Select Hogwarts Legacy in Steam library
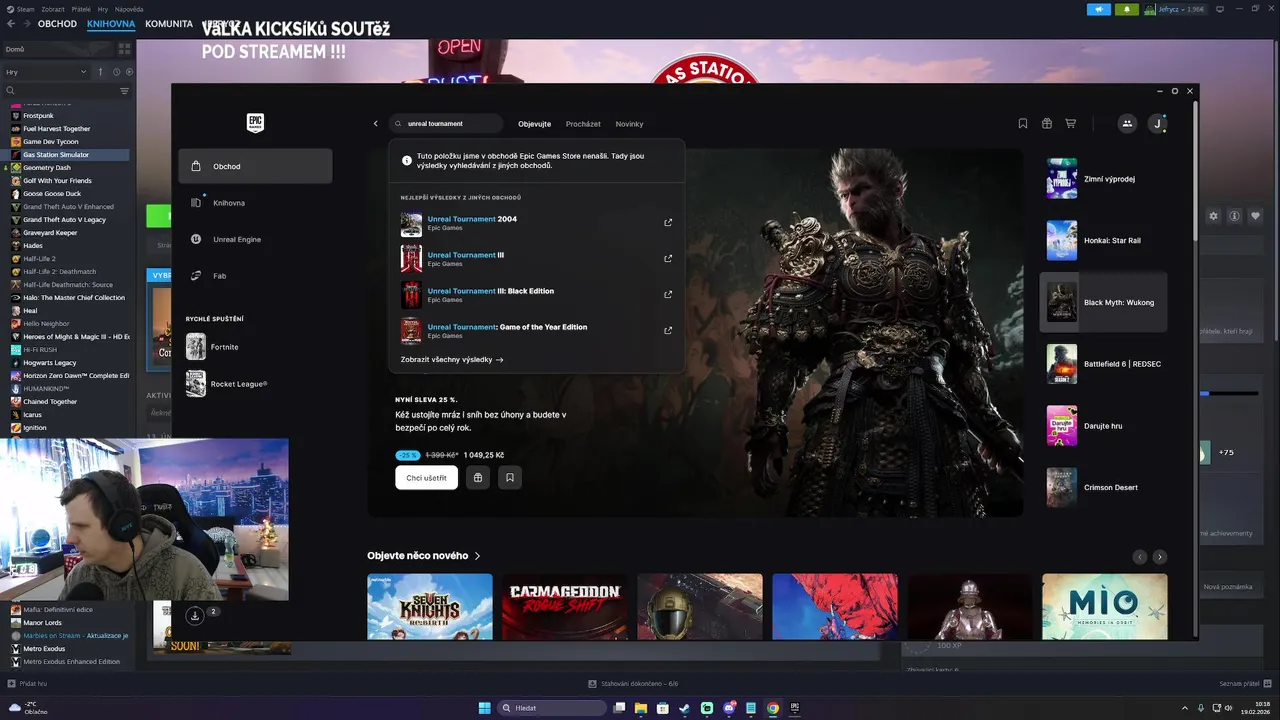1280x720 pixels. click(50, 363)
